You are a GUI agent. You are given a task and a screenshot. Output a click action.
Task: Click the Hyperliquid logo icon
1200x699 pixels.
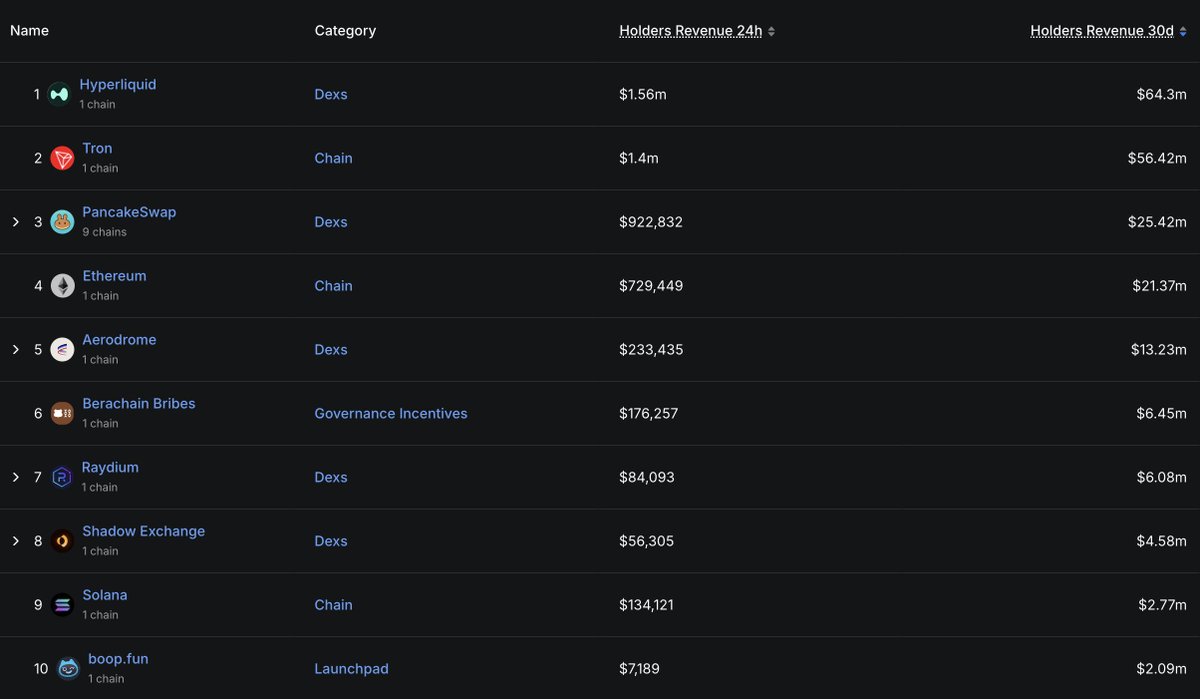point(59,94)
